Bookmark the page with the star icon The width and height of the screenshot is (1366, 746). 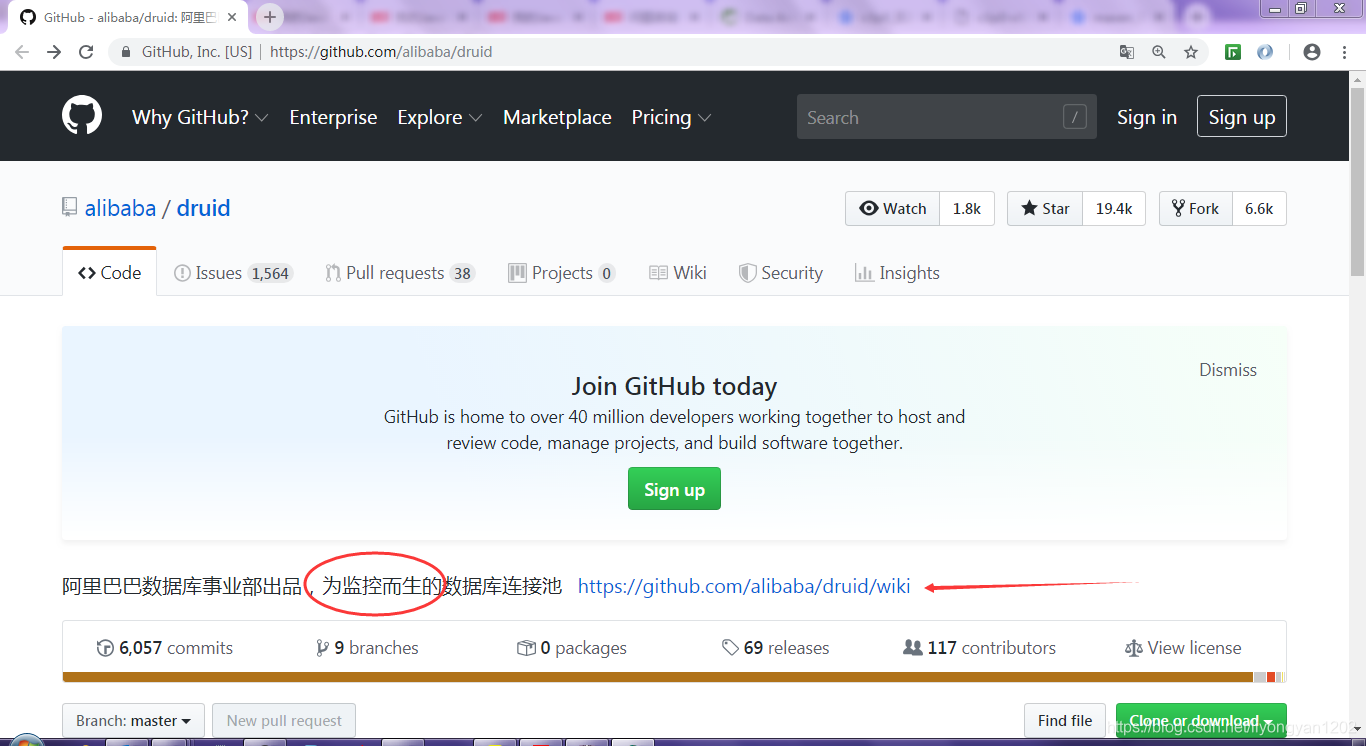(1191, 52)
